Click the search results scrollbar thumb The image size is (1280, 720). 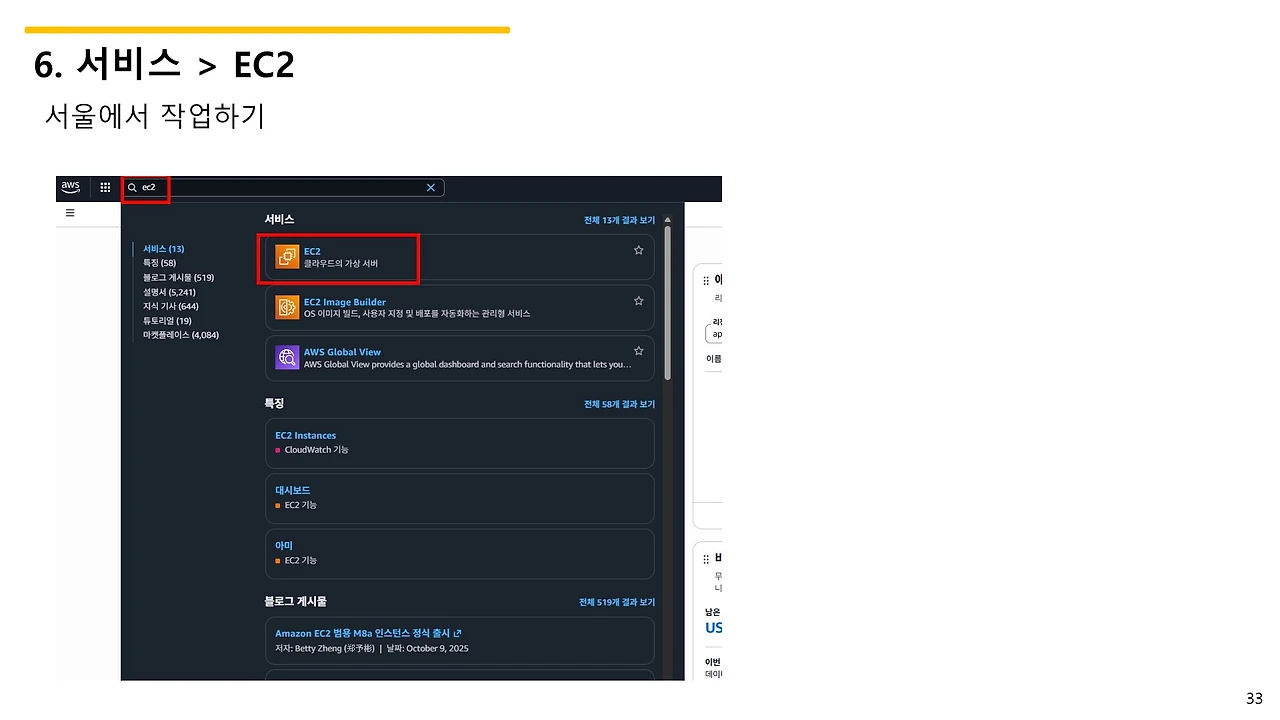click(668, 304)
